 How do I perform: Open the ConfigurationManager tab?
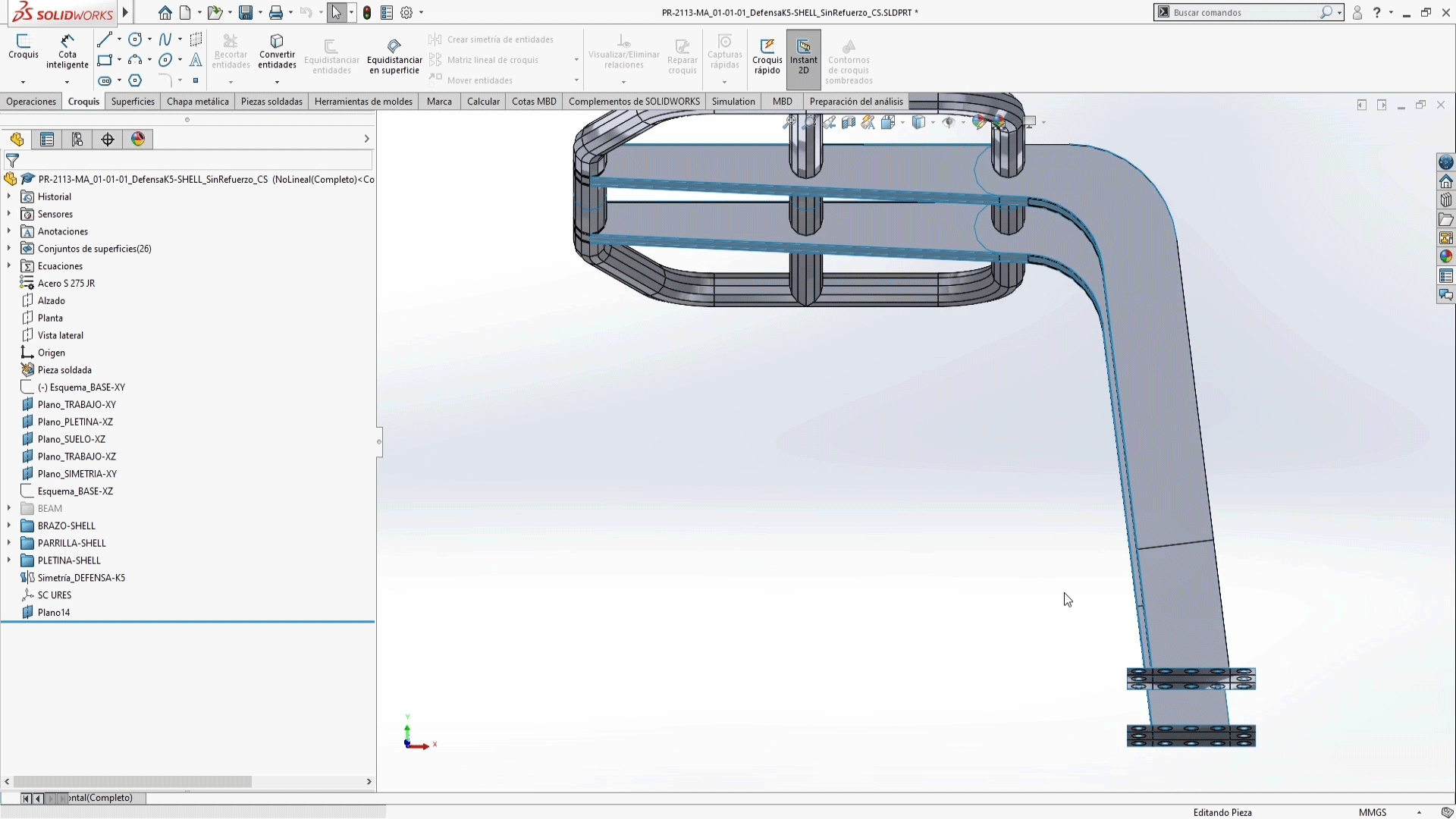click(77, 139)
